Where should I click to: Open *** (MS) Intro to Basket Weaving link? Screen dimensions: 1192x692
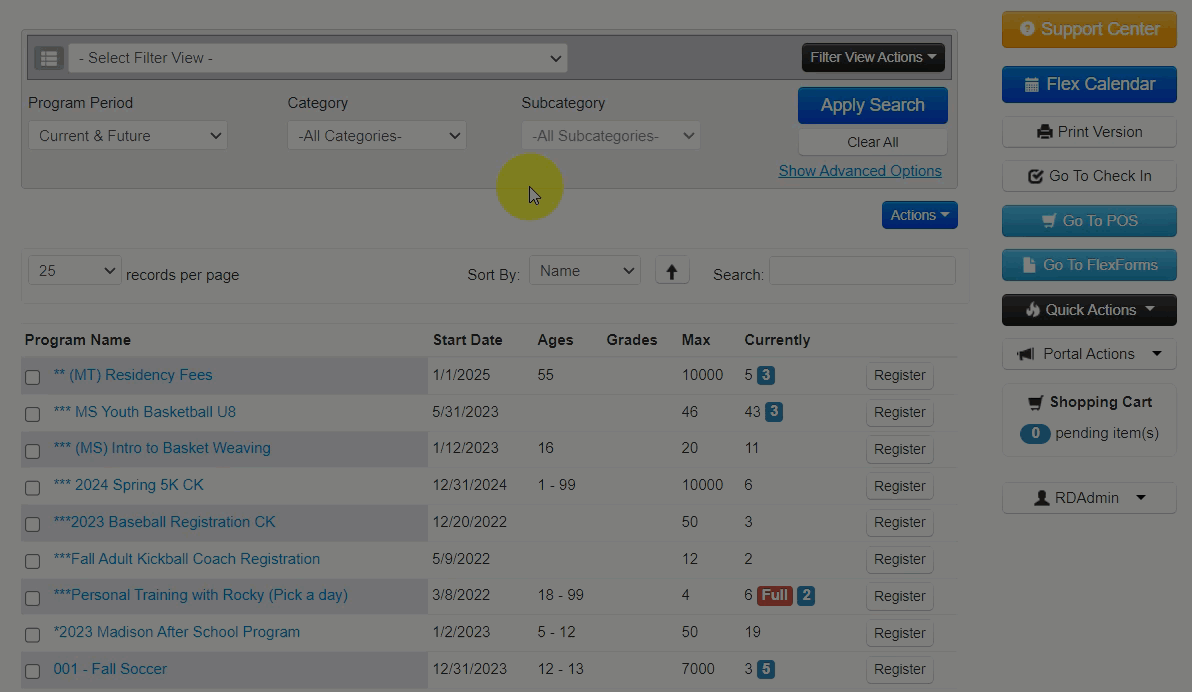(162, 448)
